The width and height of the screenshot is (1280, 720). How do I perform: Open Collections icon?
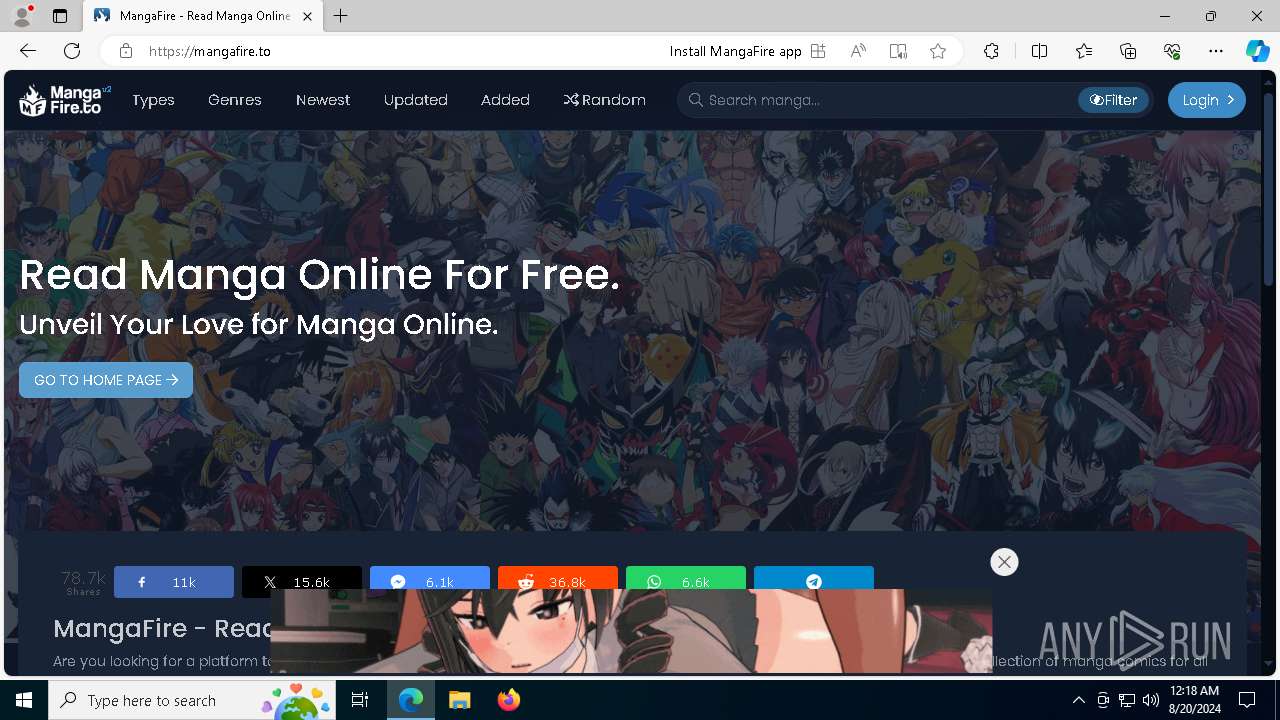tap(1128, 51)
